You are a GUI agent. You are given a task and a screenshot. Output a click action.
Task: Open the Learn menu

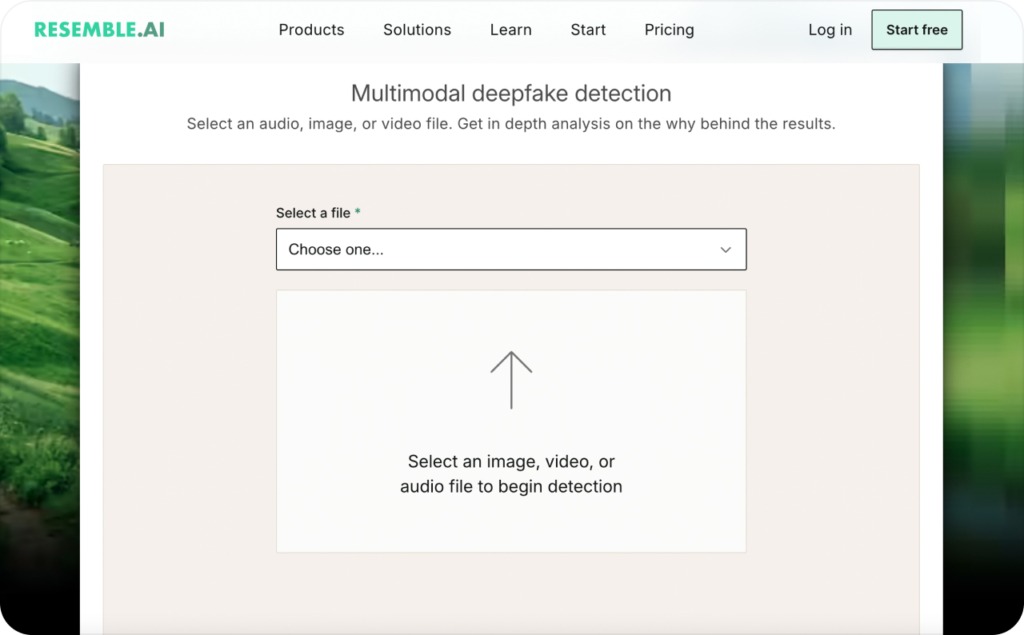pyautogui.click(x=511, y=30)
